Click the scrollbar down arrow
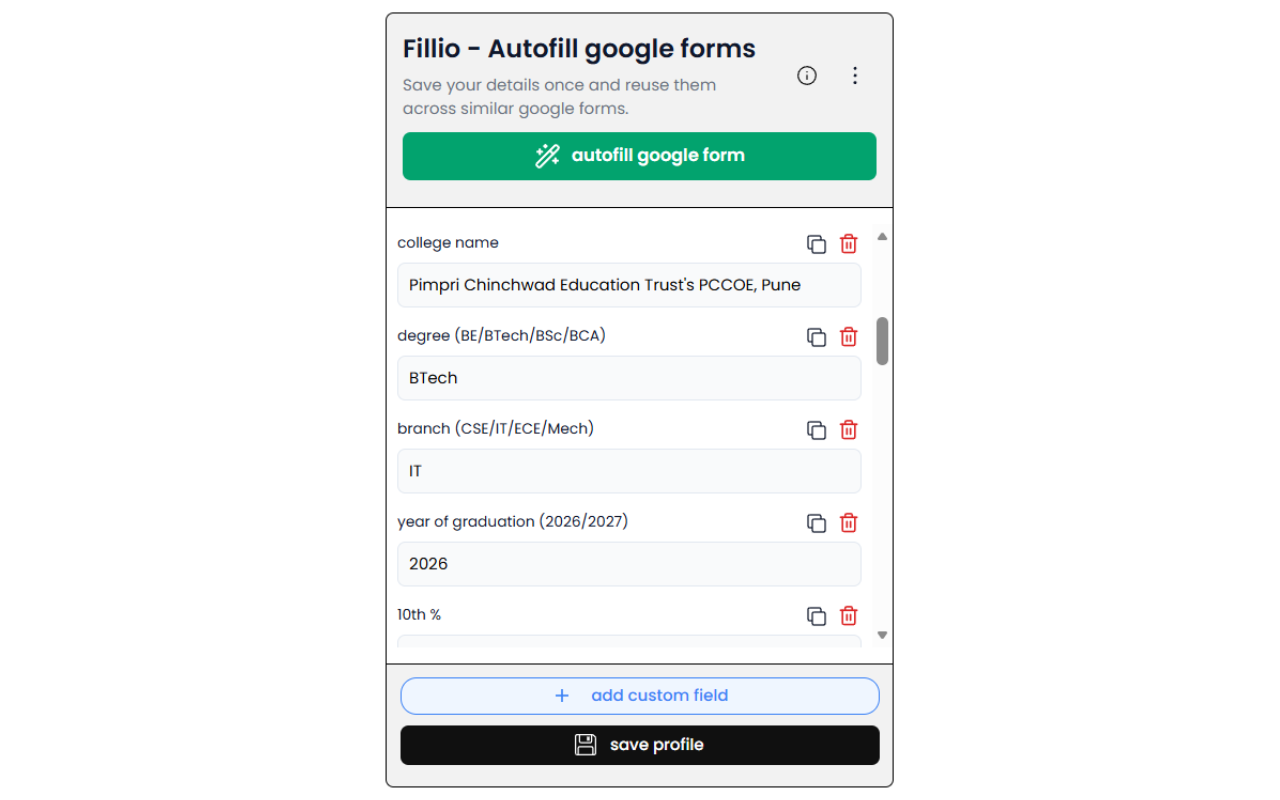The image size is (1280, 800). 882,635
